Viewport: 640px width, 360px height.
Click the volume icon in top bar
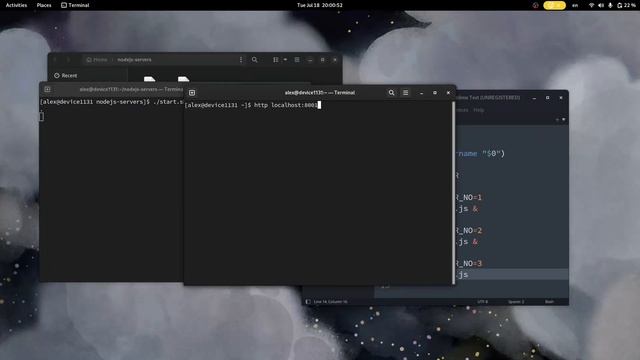601,5
